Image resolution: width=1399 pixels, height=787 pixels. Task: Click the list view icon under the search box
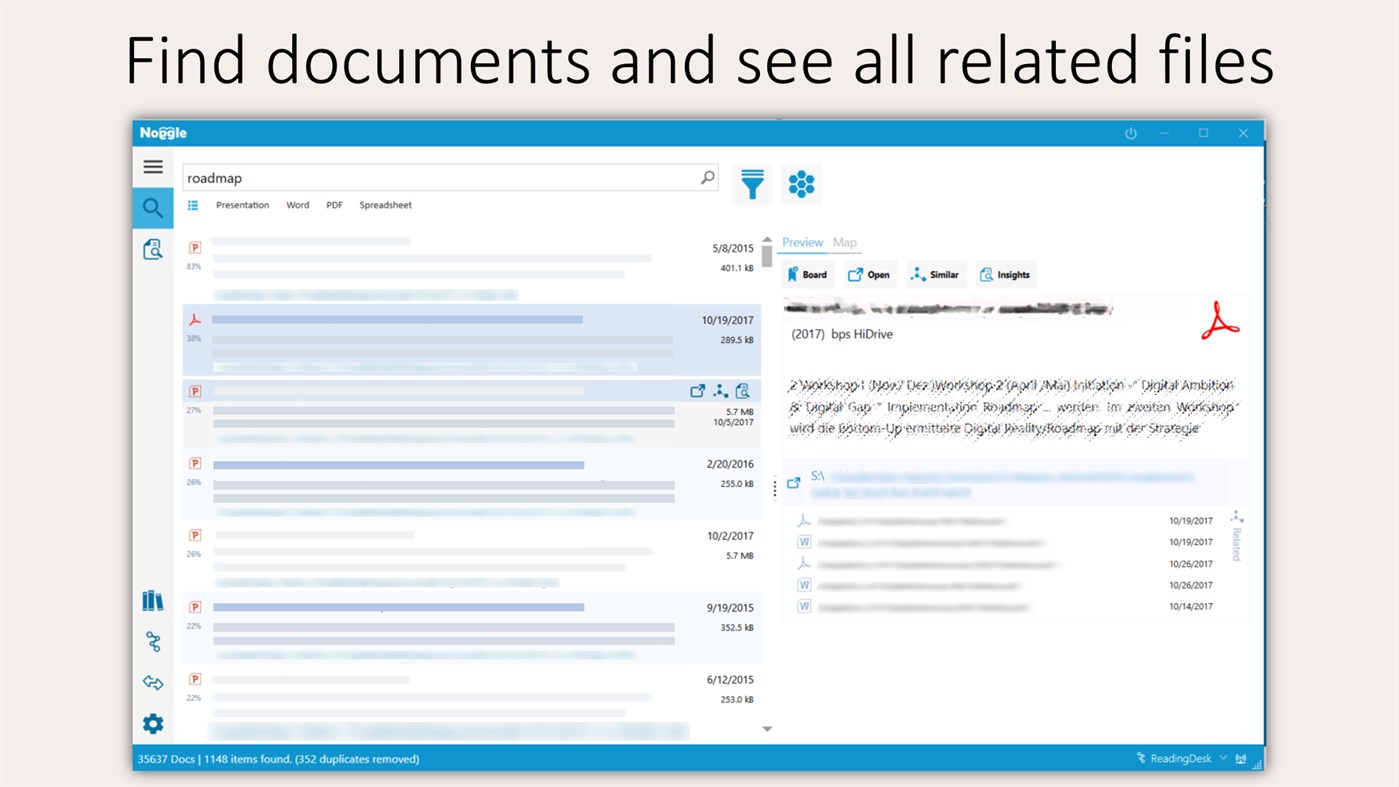tap(193, 204)
